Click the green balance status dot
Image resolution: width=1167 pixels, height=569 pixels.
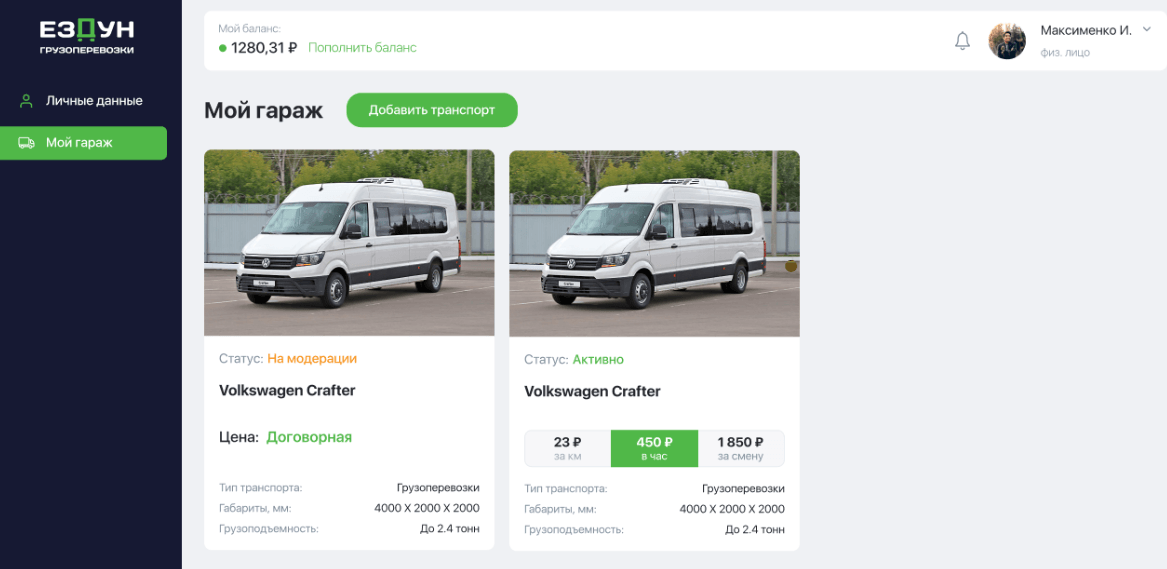[x=223, y=48]
